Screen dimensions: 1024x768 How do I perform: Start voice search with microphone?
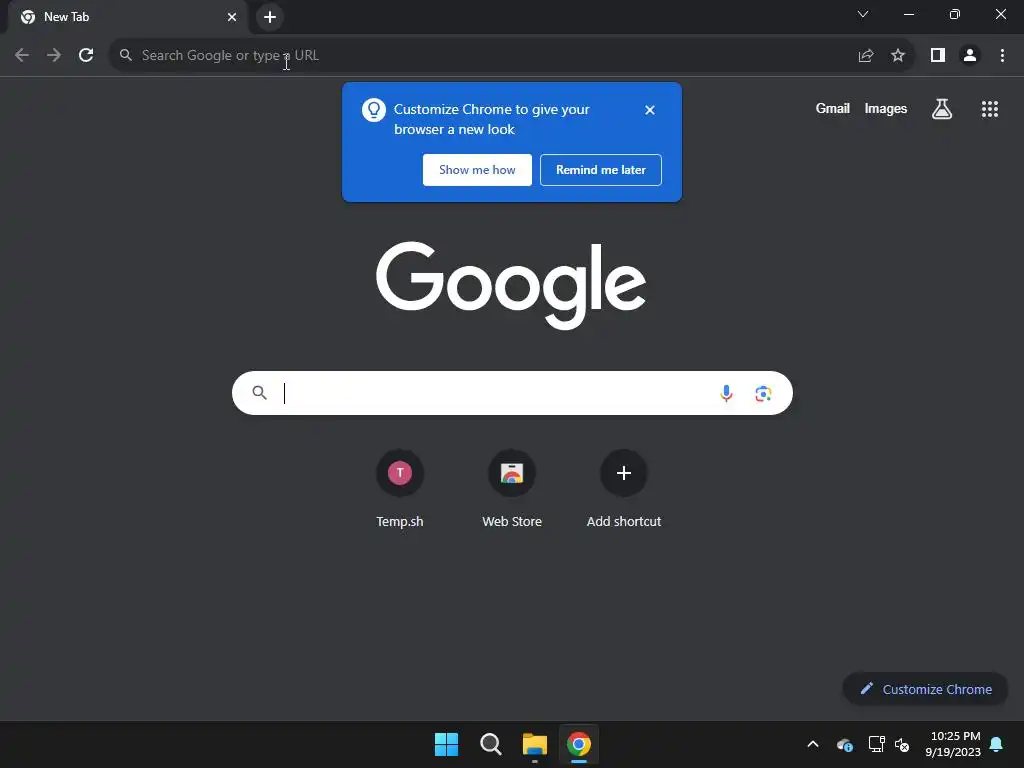pyautogui.click(x=726, y=393)
